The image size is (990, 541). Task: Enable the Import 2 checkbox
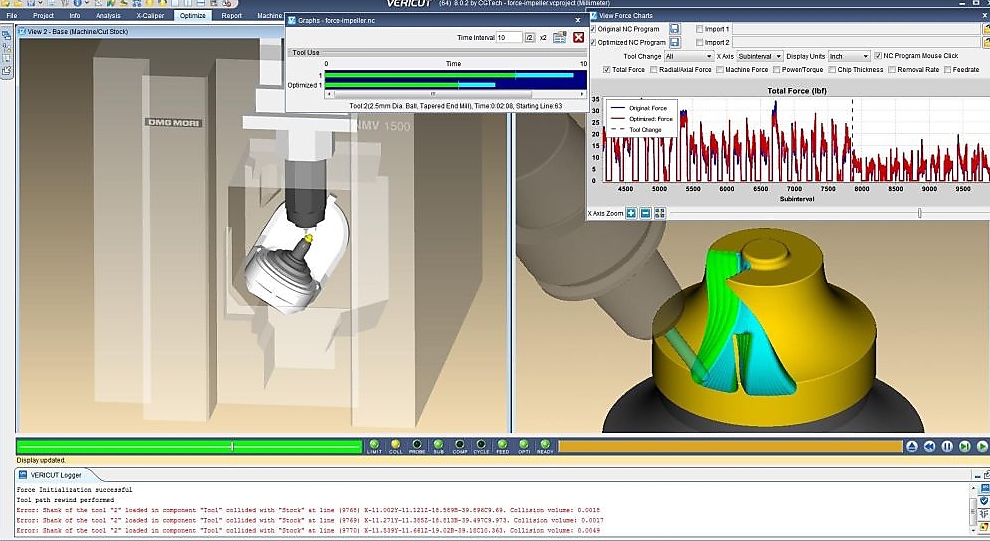coord(699,42)
